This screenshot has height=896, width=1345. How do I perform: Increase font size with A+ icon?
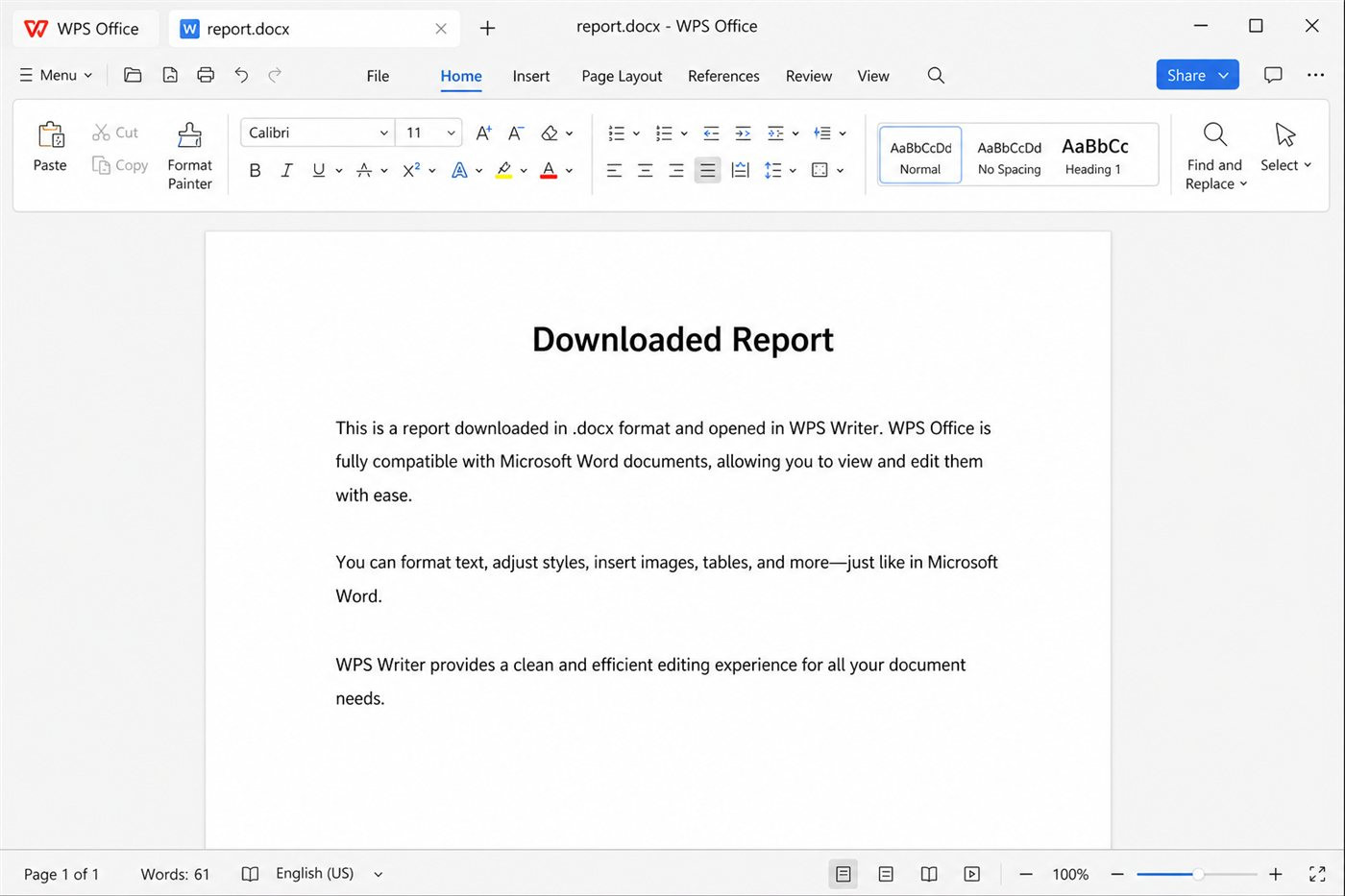click(x=483, y=133)
